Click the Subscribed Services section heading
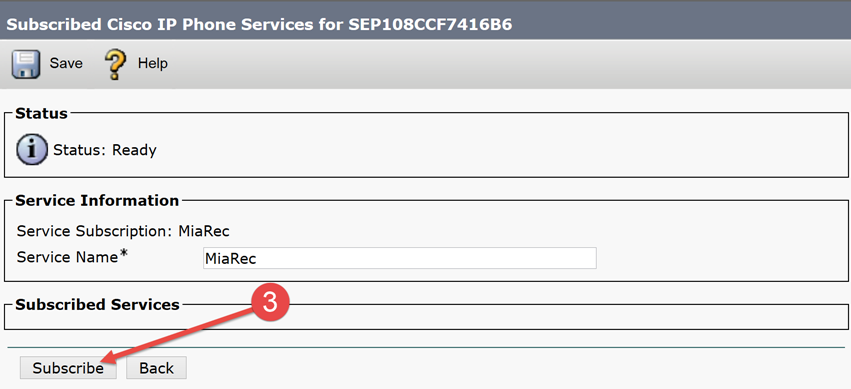The width and height of the screenshot is (851, 389). click(x=97, y=305)
